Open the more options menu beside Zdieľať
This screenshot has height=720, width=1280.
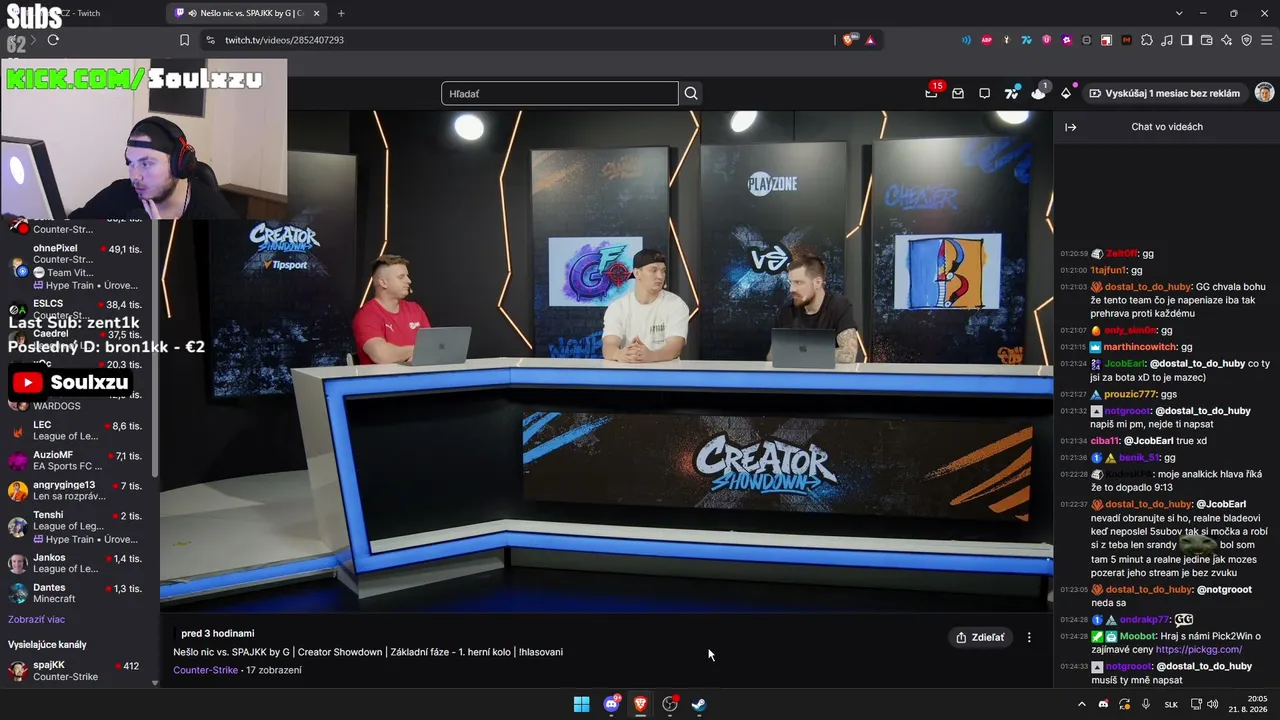pyautogui.click(x=1029, y=637)
